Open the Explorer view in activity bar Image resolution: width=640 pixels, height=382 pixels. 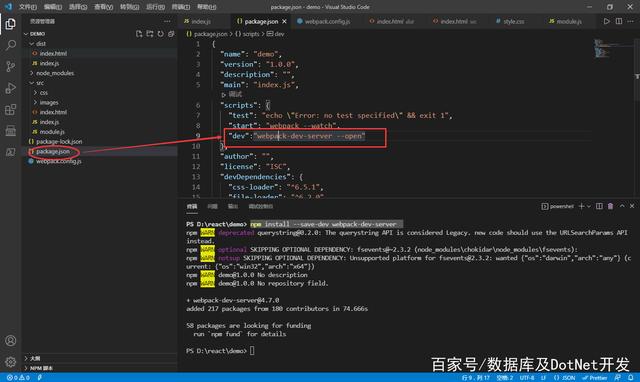click(11, 24)
